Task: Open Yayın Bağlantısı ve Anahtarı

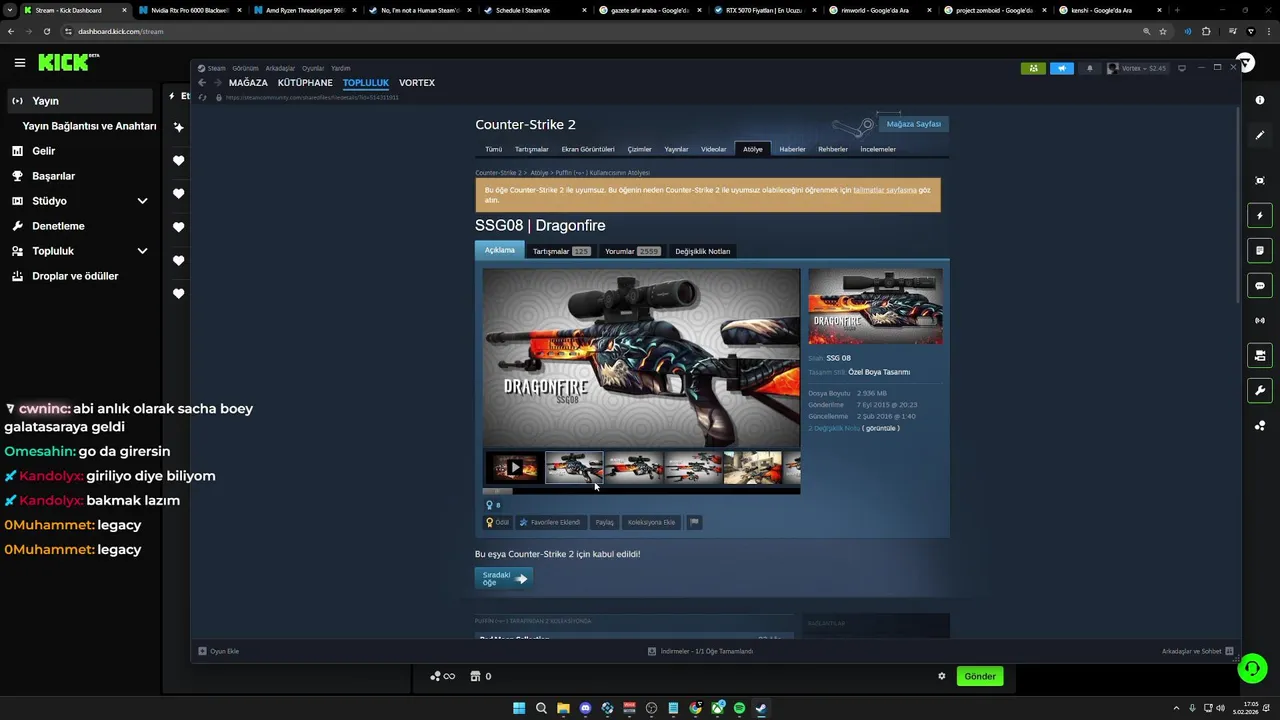Action: click(89, 126)
